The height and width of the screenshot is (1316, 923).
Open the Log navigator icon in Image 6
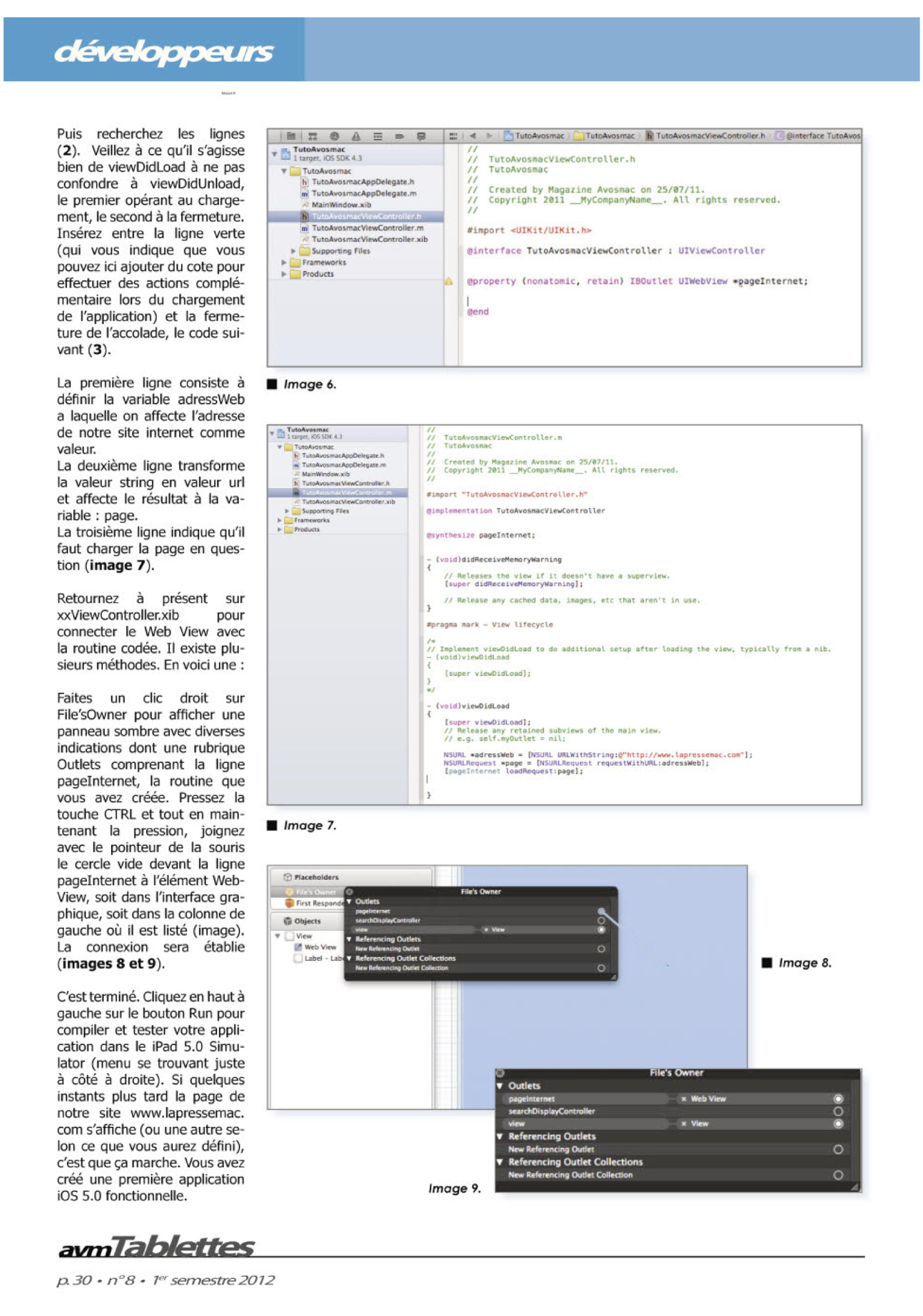click(421, 136)
